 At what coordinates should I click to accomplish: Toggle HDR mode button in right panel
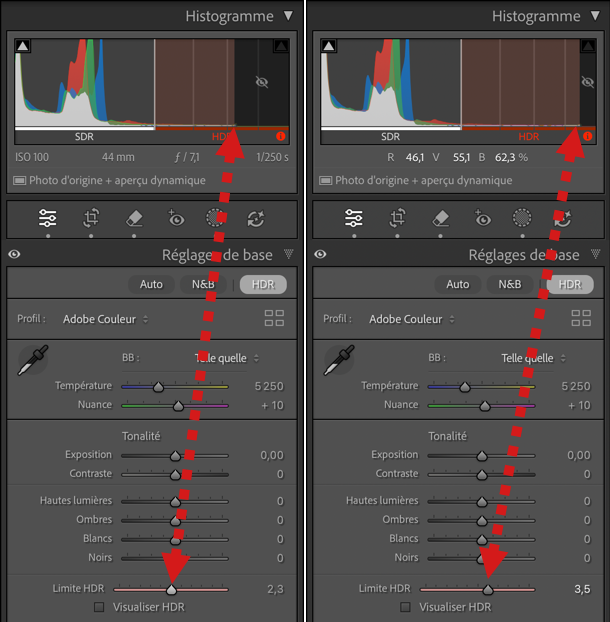(569, 284)
